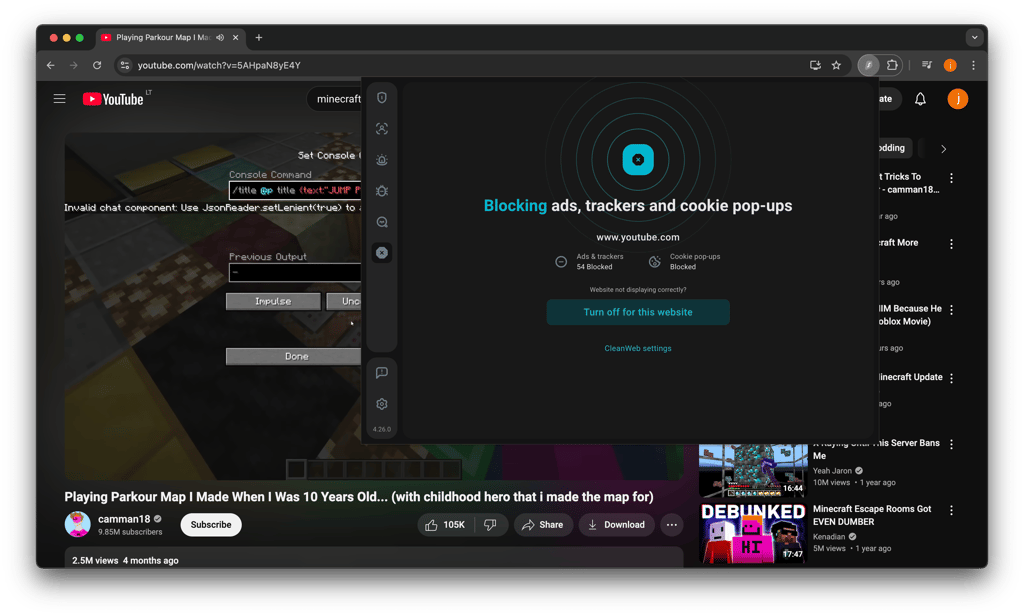Open YouTube account avatar menu
The image size is (1024, 616).
tap(957, 99)
